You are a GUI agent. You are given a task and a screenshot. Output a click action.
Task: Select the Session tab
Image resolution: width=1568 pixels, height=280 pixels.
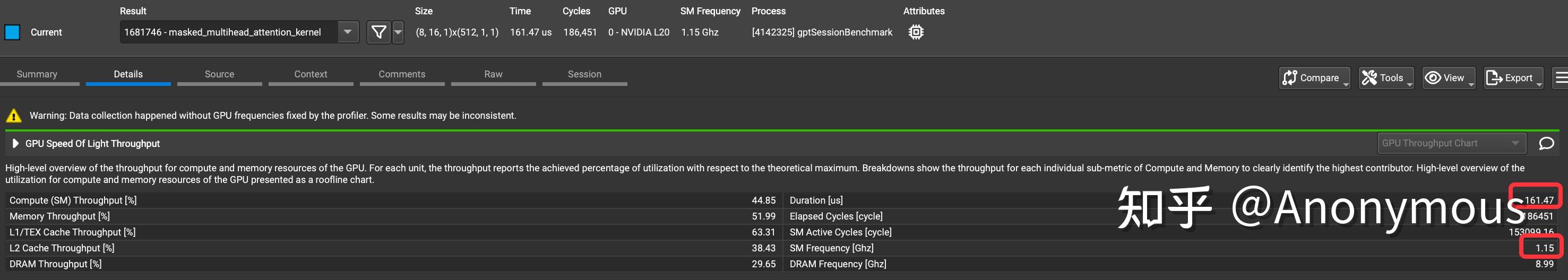(x=584, y=74)
